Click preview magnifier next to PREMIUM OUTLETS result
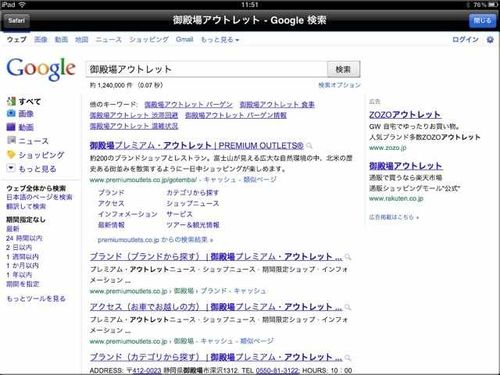 309,146
